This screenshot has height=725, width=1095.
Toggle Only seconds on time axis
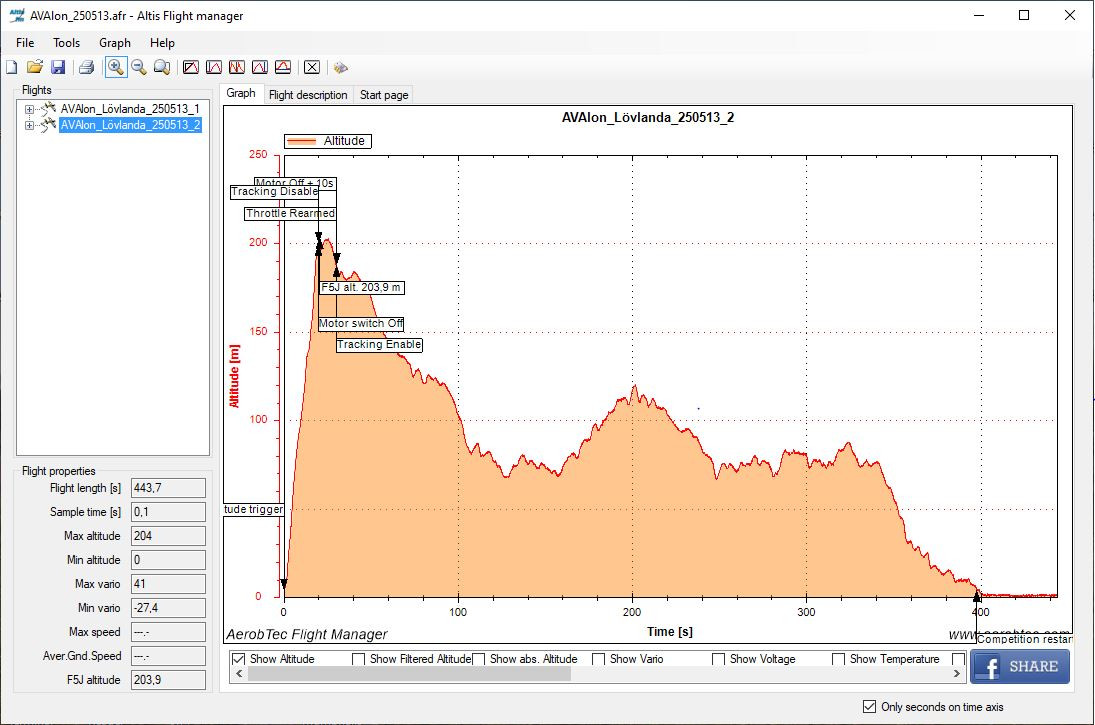tap(869, 707)
